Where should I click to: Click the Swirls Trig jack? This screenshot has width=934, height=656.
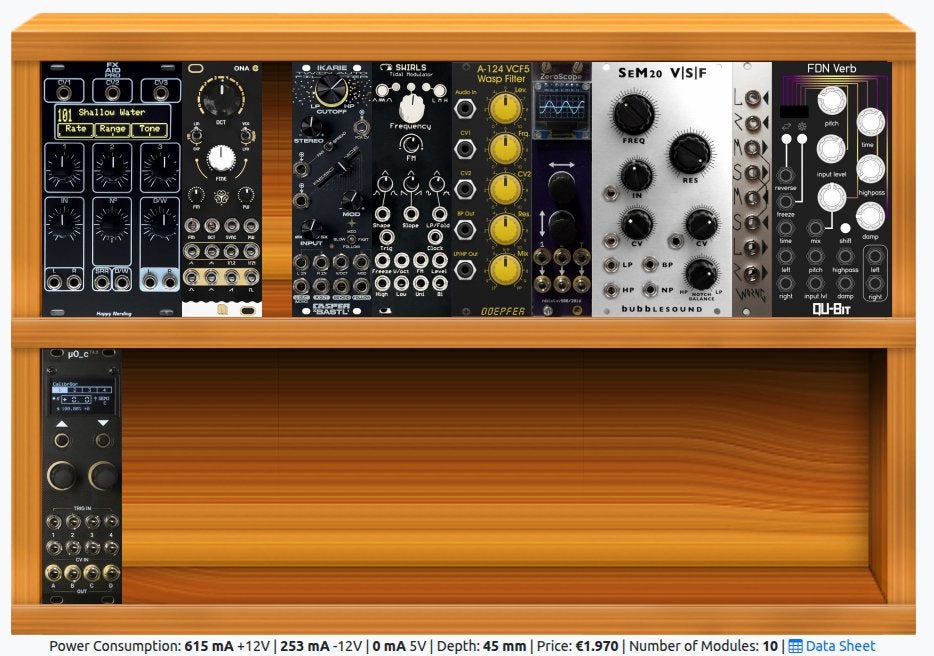click(387, 237)
